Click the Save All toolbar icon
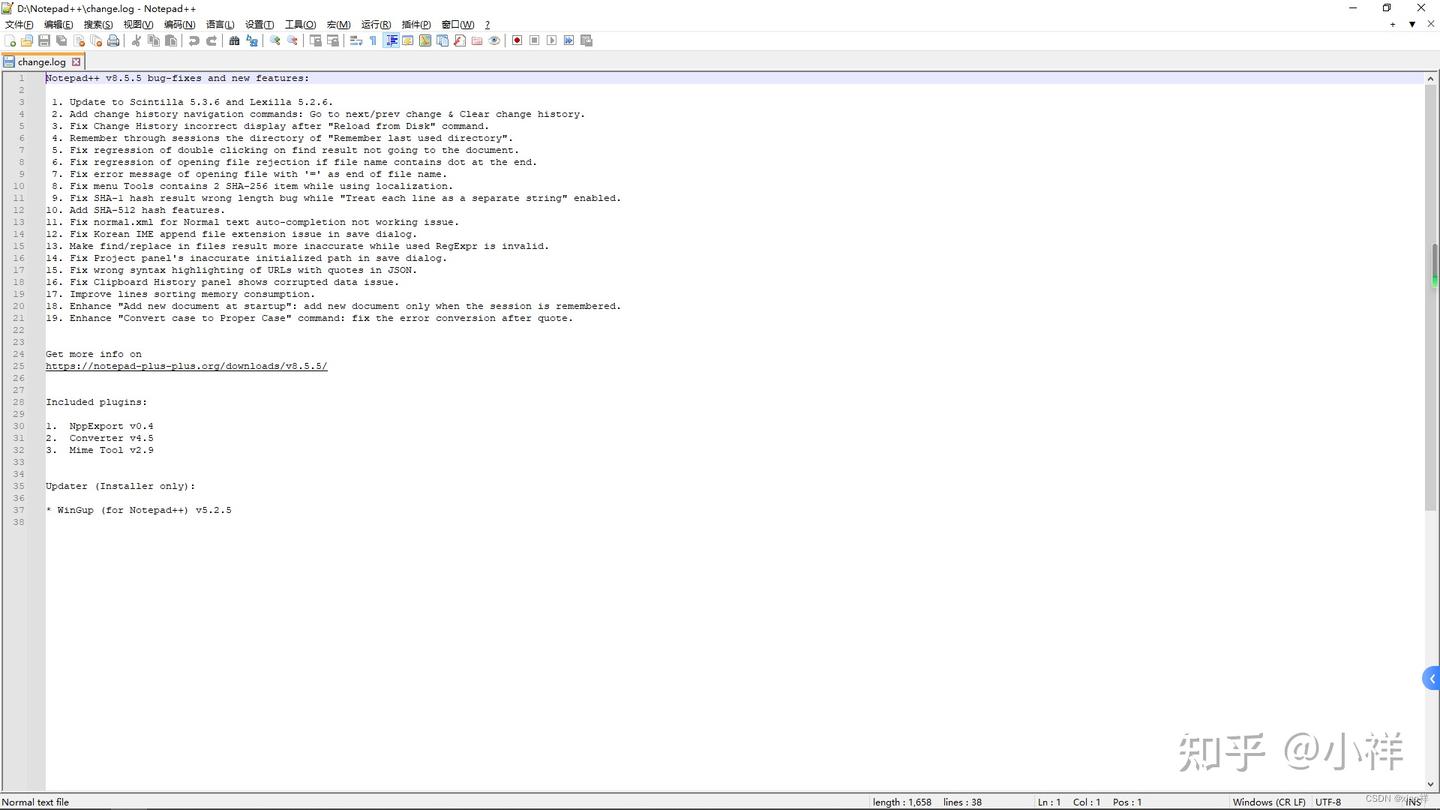The width and height of the screenshot is (1440, 810). [x=62, y=41]
